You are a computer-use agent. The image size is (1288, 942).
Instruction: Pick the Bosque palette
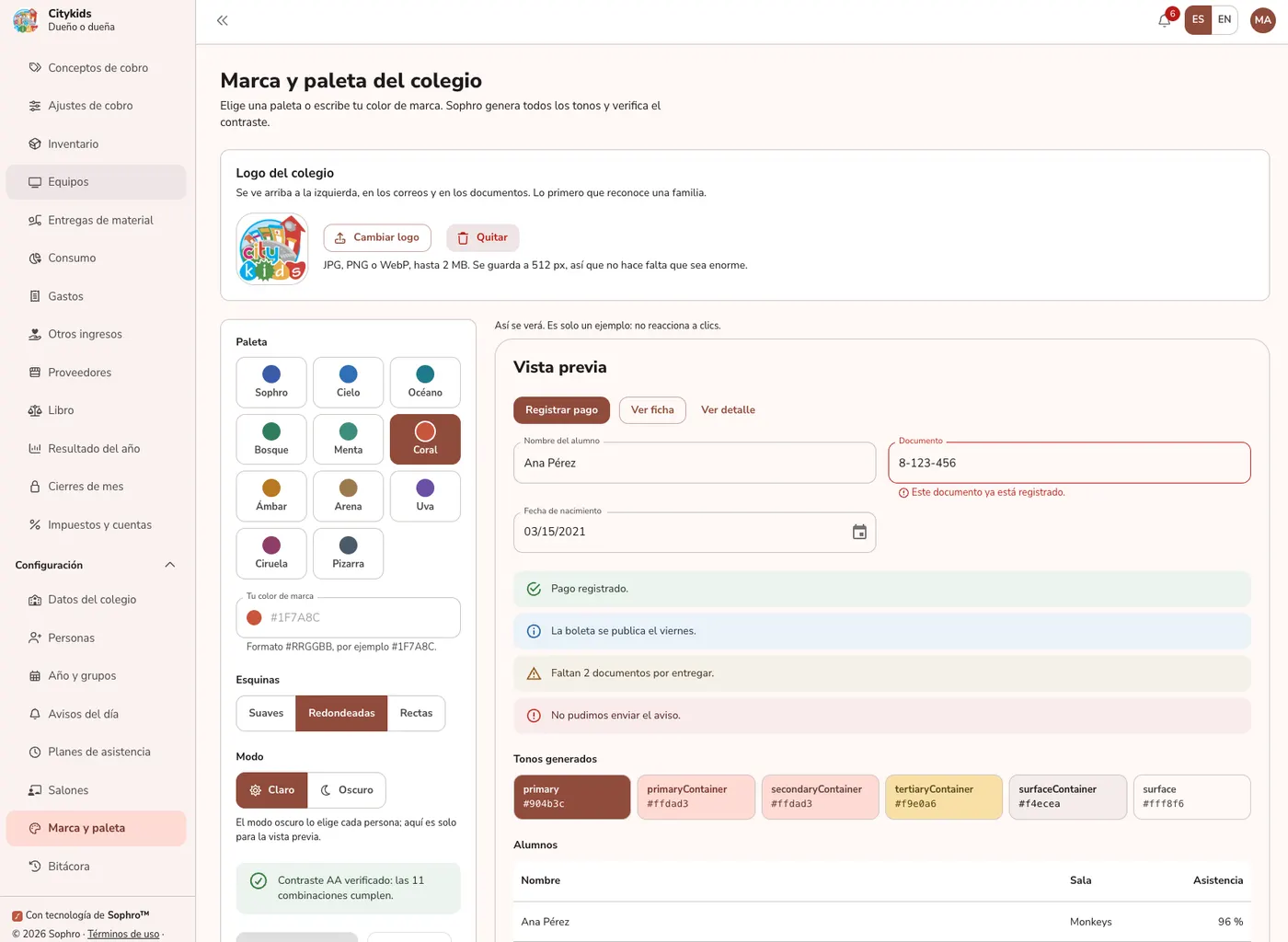click(271, 440)
